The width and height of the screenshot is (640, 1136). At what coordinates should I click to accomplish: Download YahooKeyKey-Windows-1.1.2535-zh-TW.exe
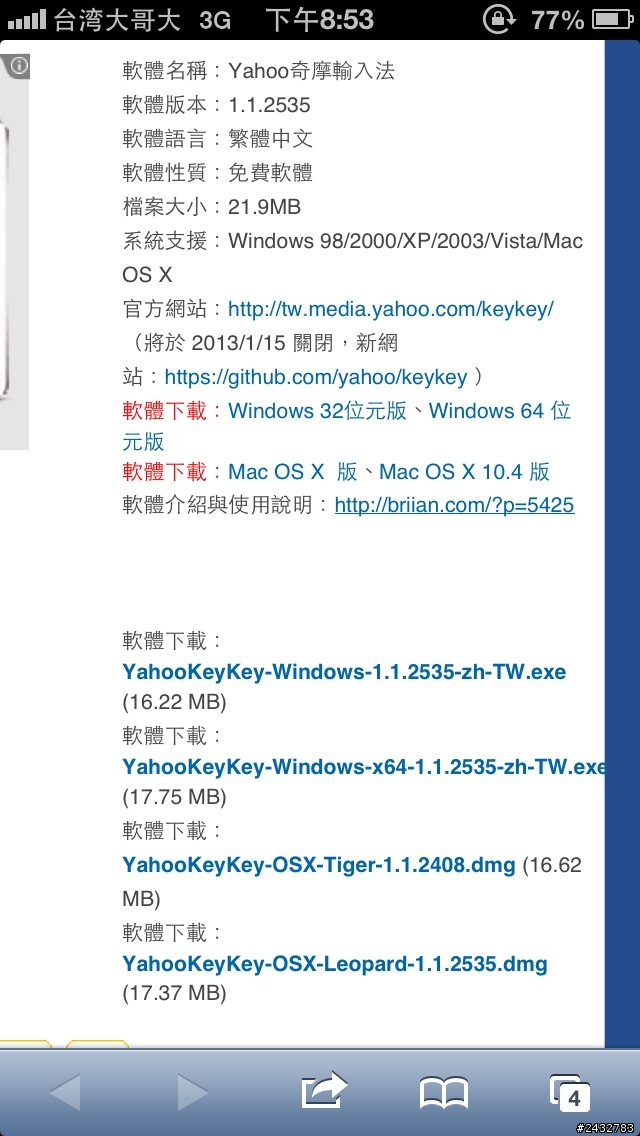tap(344, 672)
